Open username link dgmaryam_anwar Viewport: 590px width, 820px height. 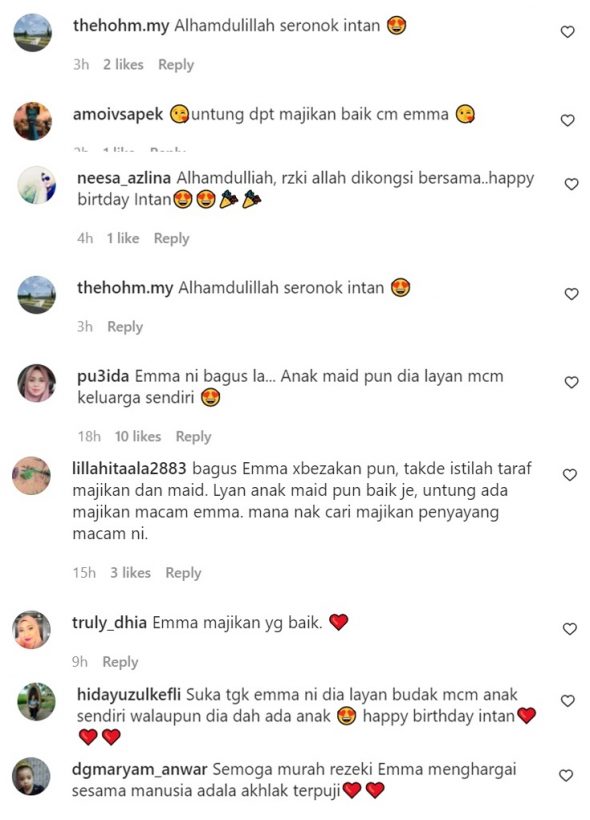tap(140, 770)
